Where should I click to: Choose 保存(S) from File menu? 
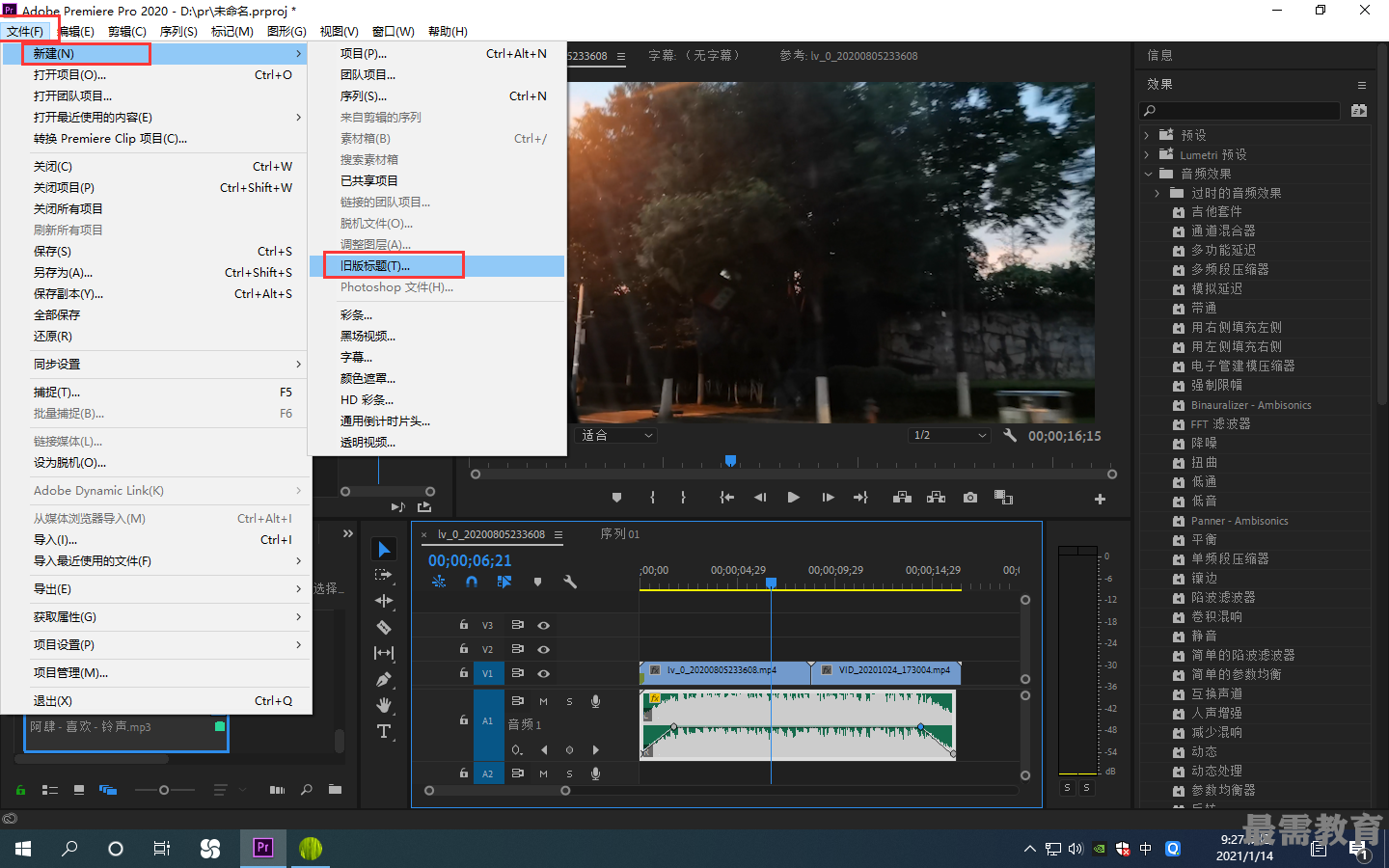click(x=156, y=251)
